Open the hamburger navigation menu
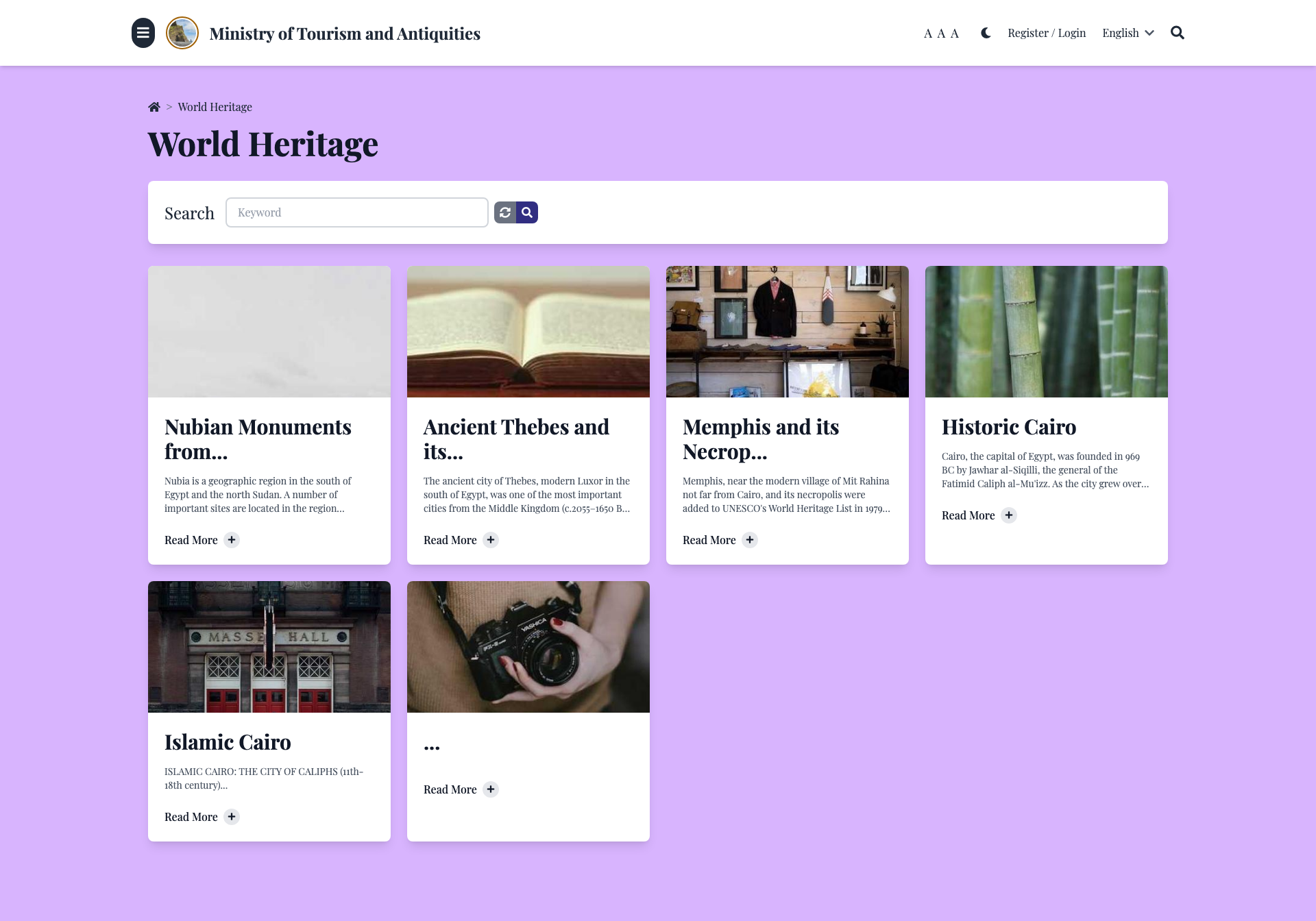The image size is (1316, 921). 143,33
